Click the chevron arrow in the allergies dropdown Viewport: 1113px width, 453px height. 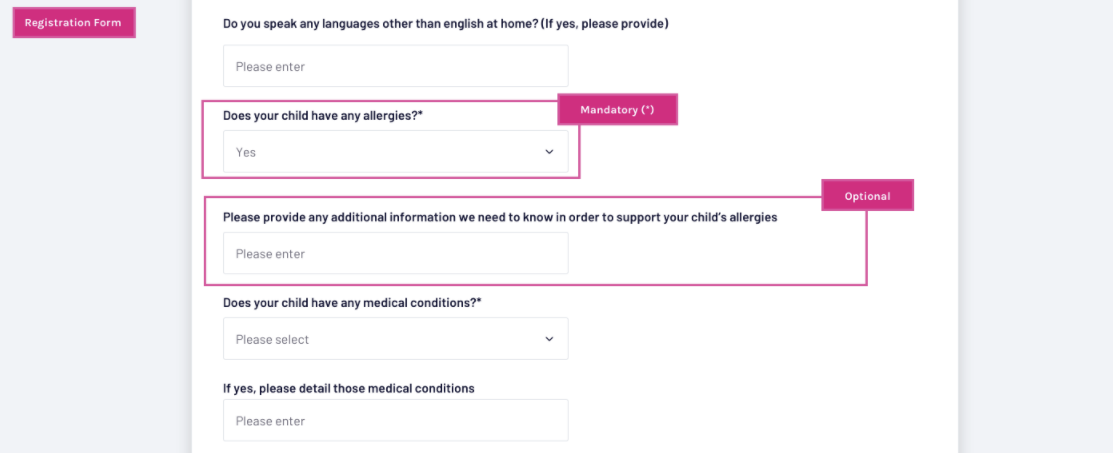point(549,152)
